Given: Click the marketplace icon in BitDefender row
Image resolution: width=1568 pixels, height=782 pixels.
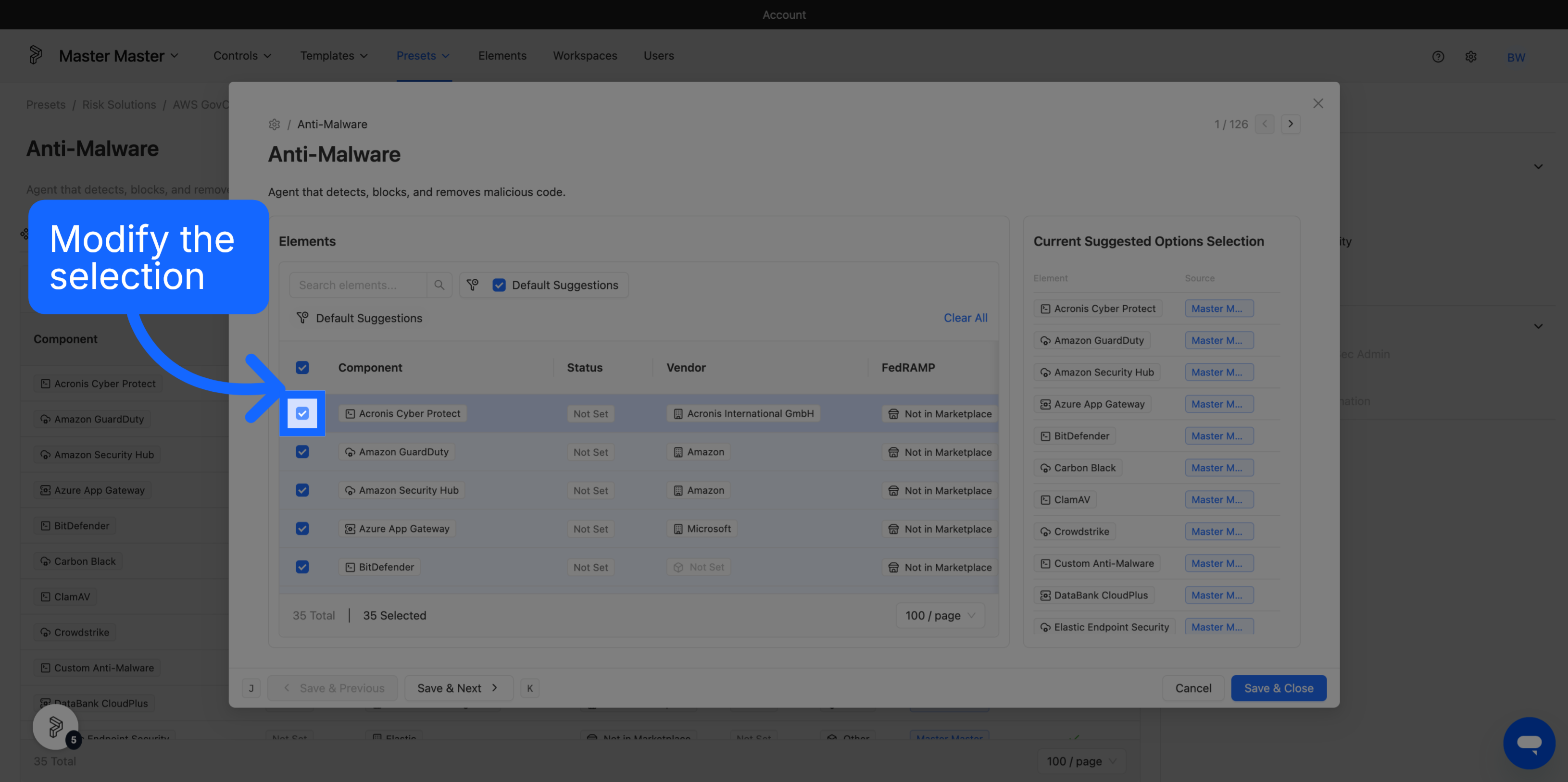Looking at the screenshot, I should click(893, 567).
